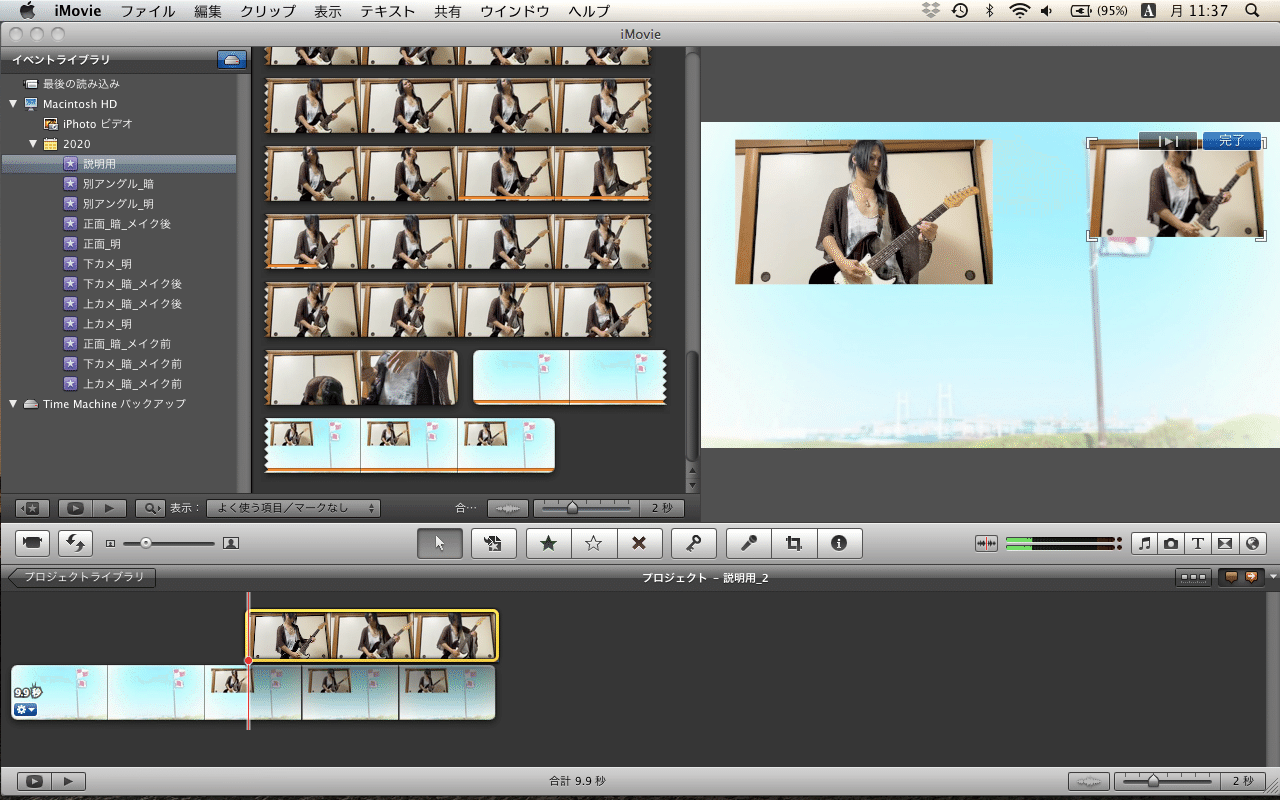Viewport: 1280px width, 800px height.
Task: Play project full-screen in project footer
Action: pyautogui.click(x=34, y=781)
